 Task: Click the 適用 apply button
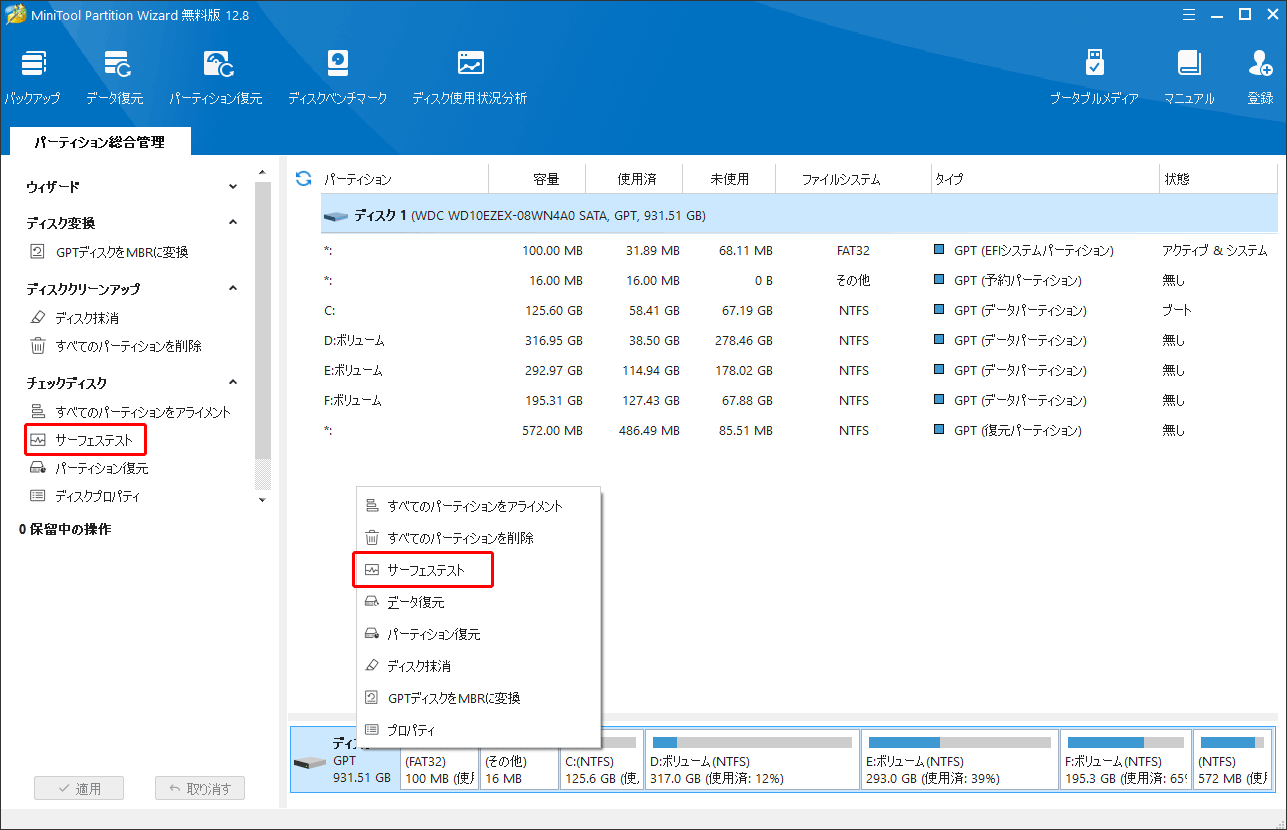pos(79,788)
